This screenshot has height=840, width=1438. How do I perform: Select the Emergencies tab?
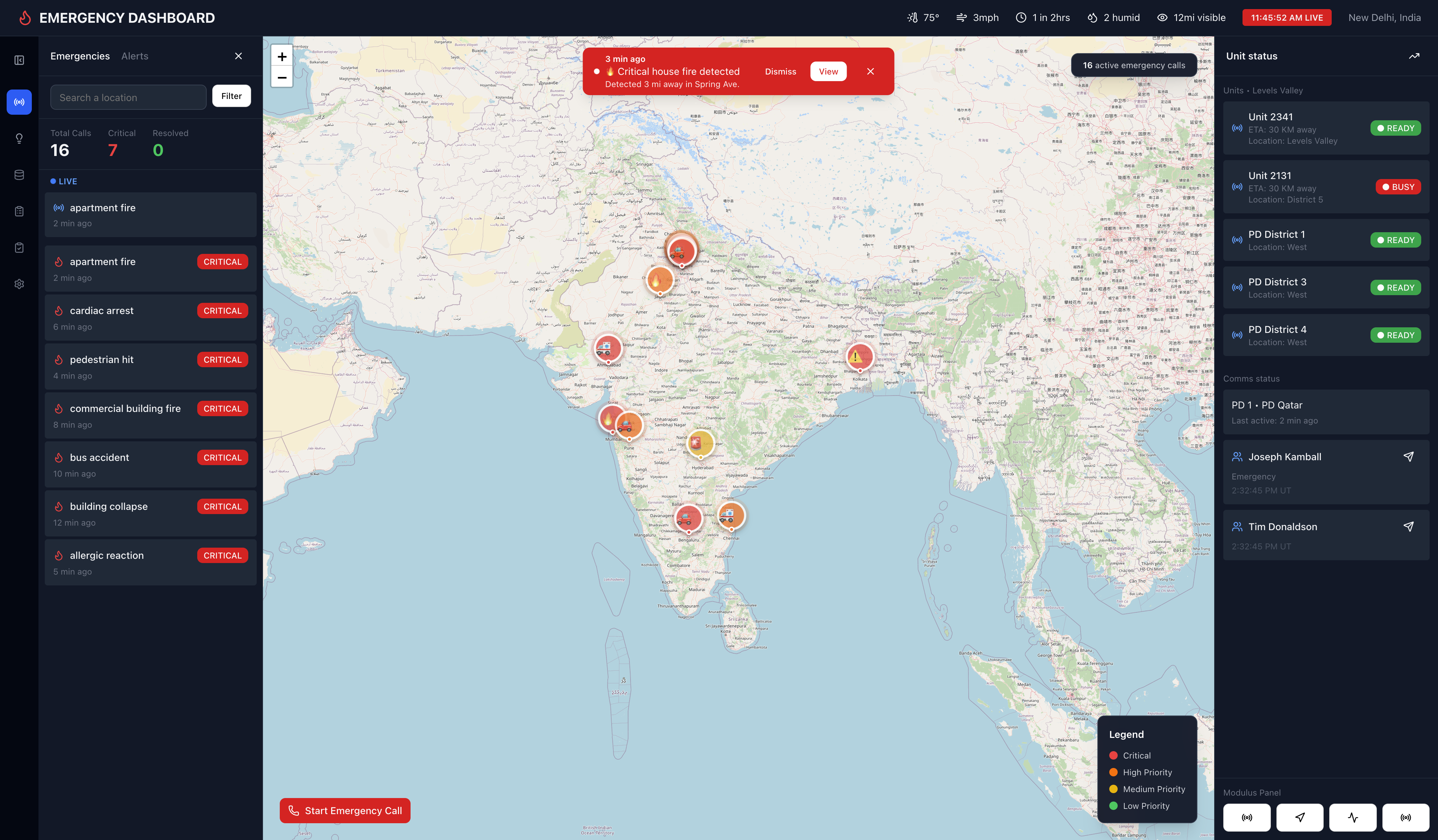point(80,56)
